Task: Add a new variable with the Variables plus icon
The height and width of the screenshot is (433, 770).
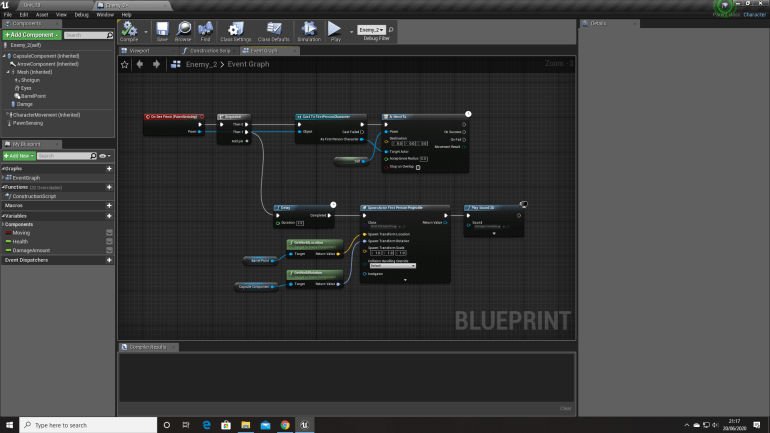Action: [109, 216]
